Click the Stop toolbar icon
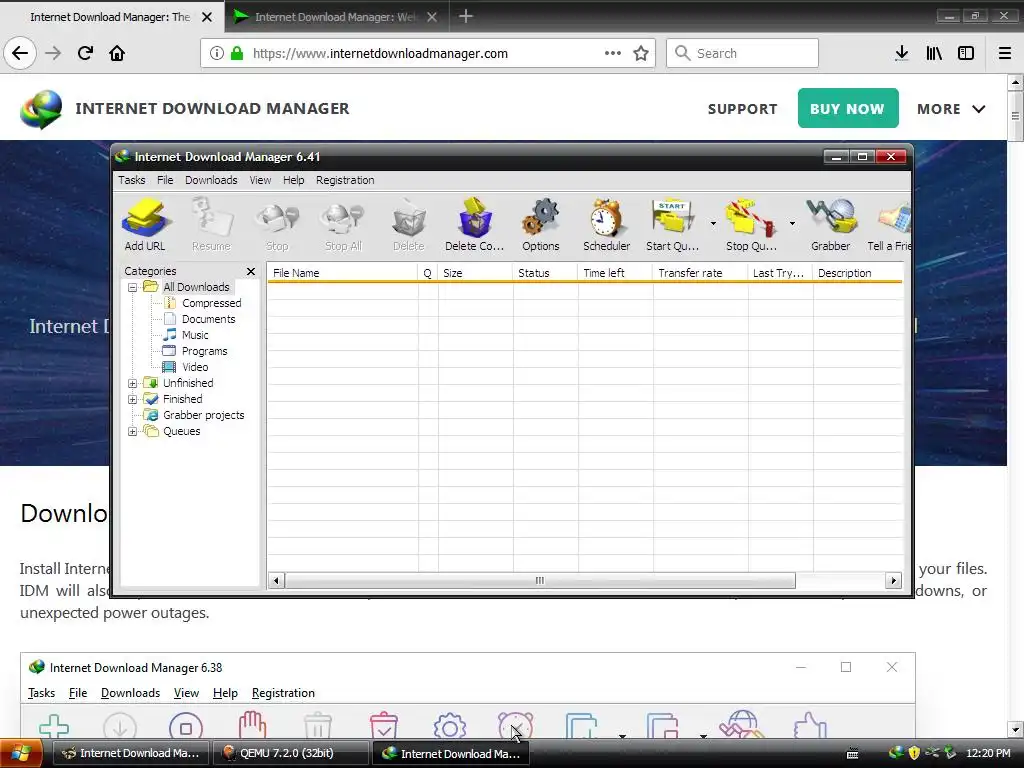This screenshot has height=768, width=1024. (x=277, y=225)
